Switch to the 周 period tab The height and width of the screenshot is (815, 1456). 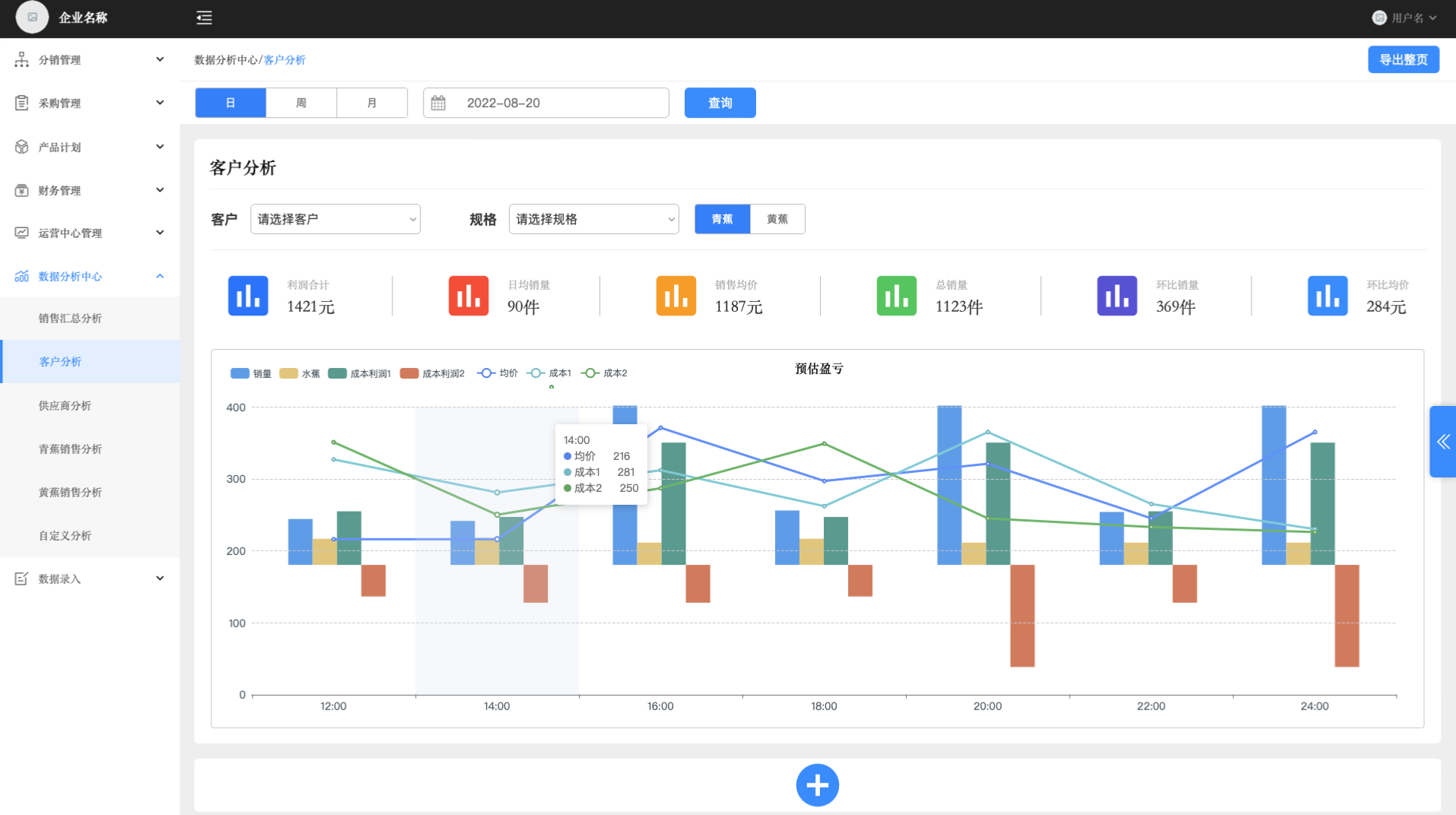coord(301,103)
